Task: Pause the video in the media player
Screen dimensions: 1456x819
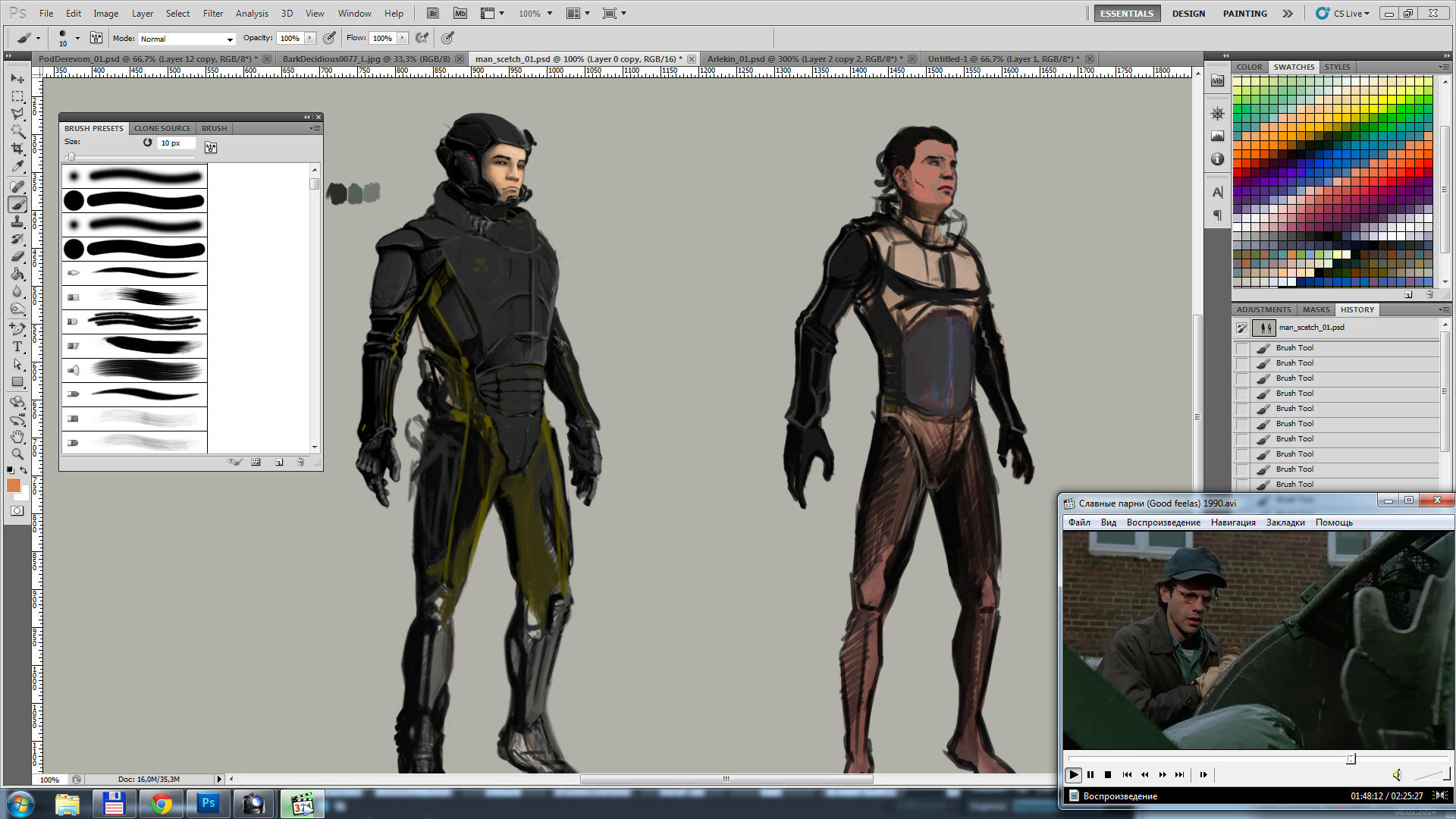Action: point(1090,774)
